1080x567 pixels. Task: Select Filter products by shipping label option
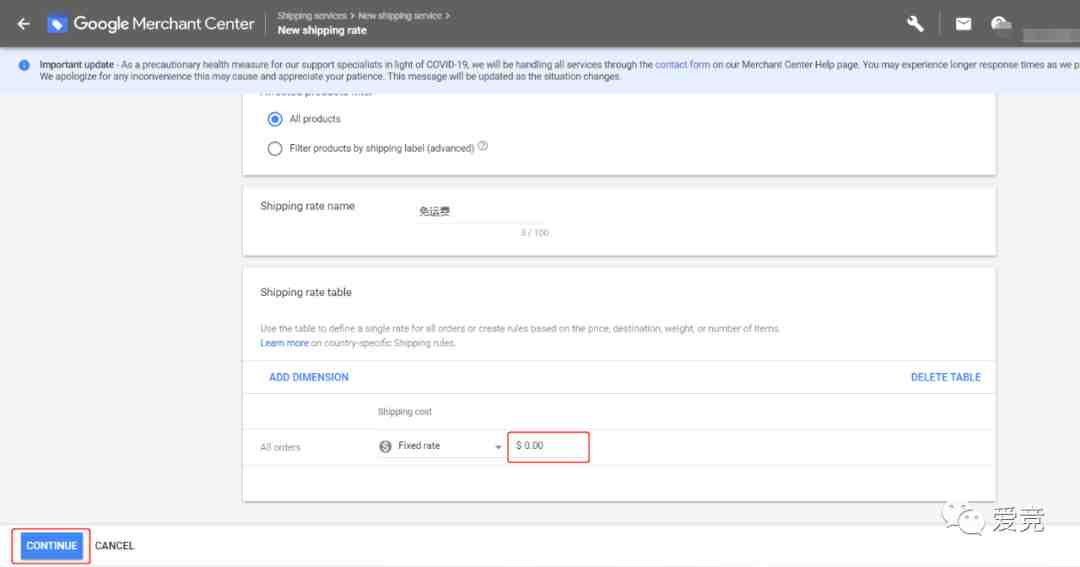point(275,148)
